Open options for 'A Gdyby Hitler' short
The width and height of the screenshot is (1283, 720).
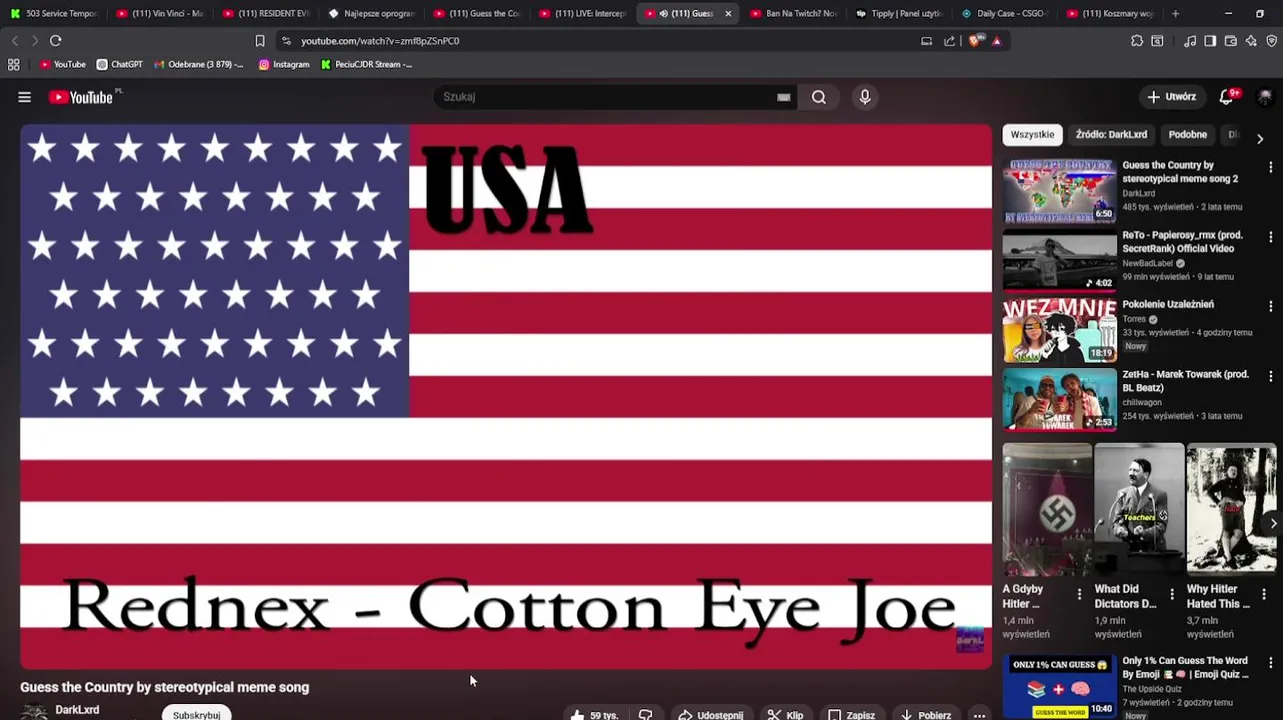click(1079, 595)
